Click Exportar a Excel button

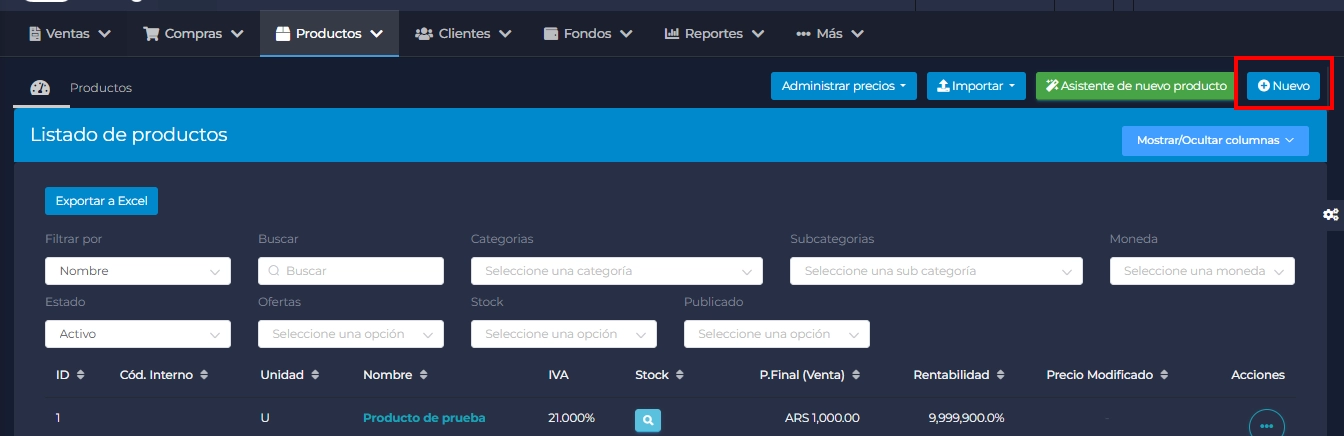101,201
